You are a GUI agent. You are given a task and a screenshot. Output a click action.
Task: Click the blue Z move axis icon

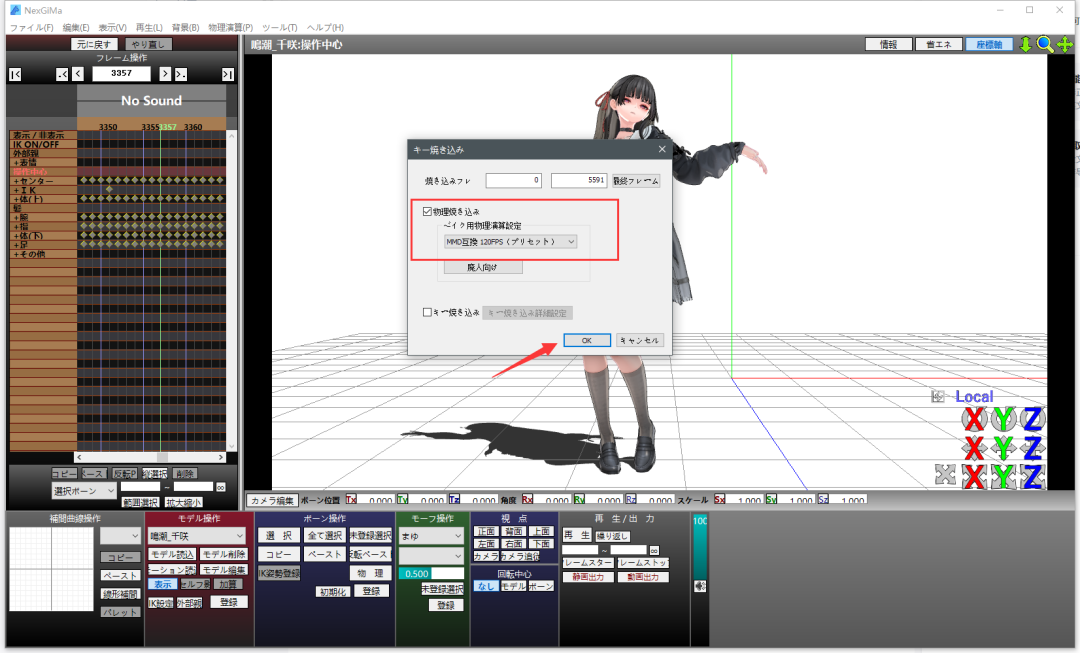pyautogui.click(x=1032, y=448)
